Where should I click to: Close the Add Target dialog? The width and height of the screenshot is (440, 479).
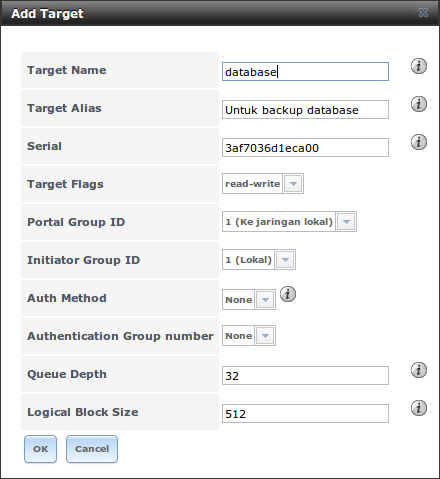423,13
